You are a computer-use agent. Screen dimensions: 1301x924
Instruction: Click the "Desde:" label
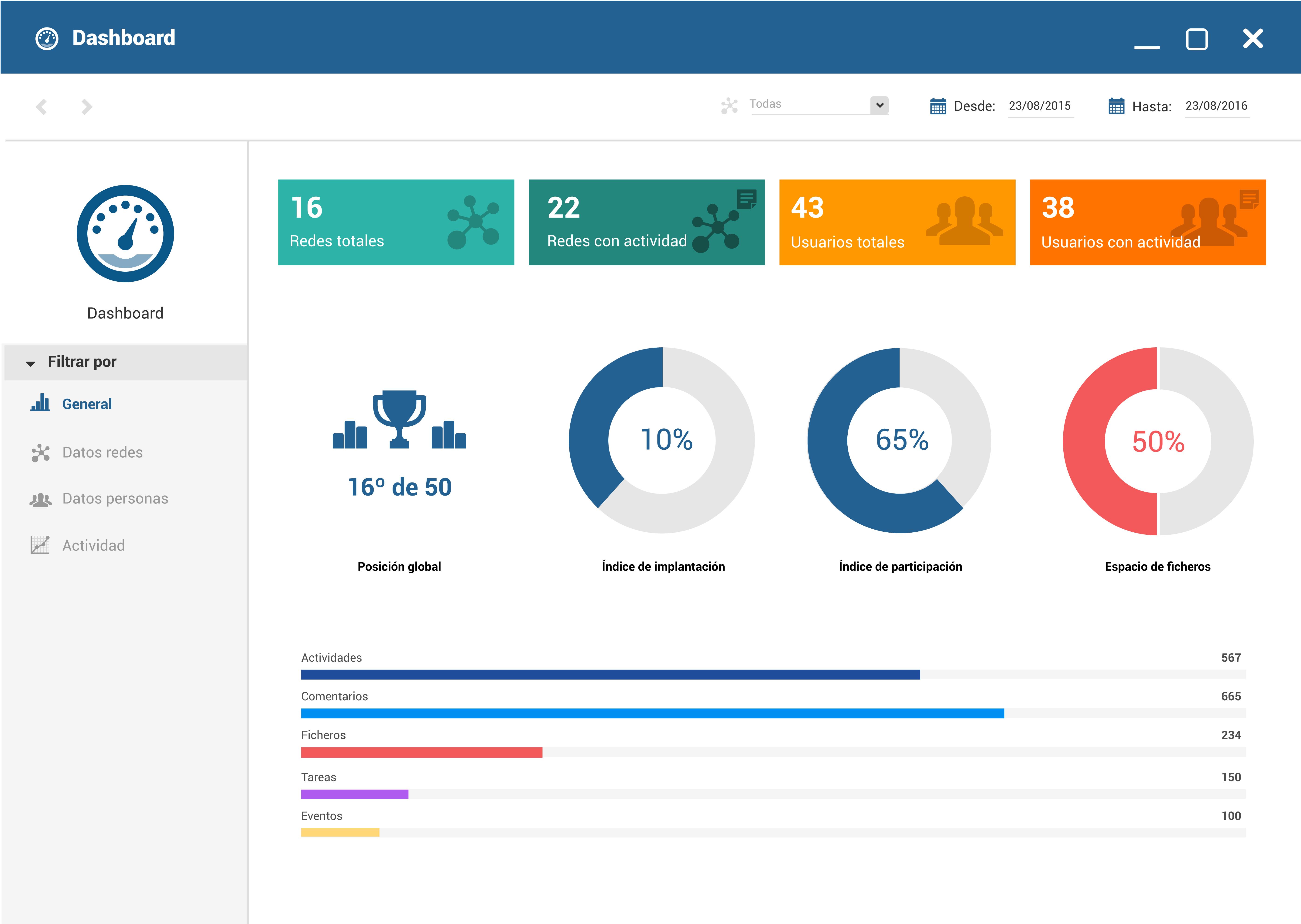975,106
